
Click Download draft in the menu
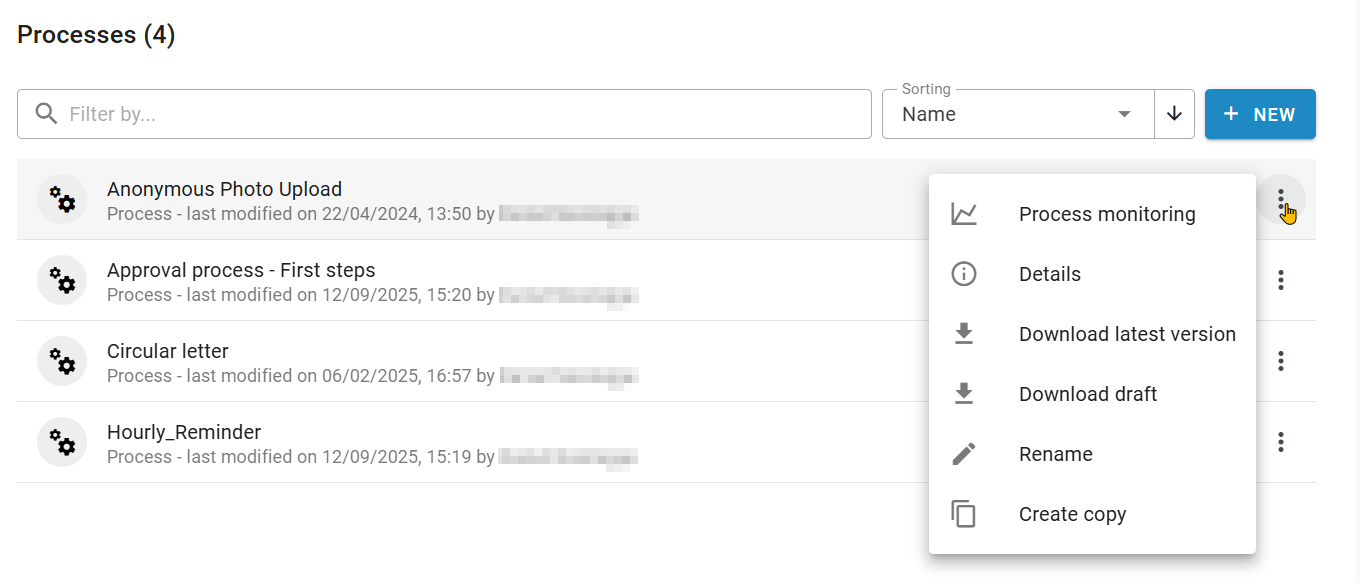[x=1087, y=394]
